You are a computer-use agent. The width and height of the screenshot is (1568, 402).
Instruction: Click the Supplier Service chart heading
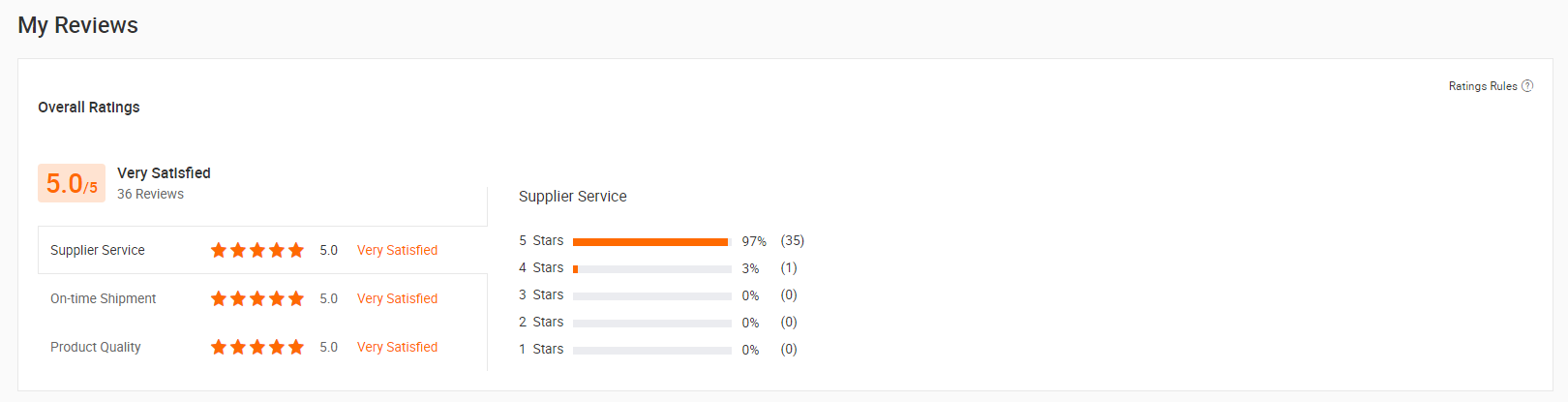573,196
